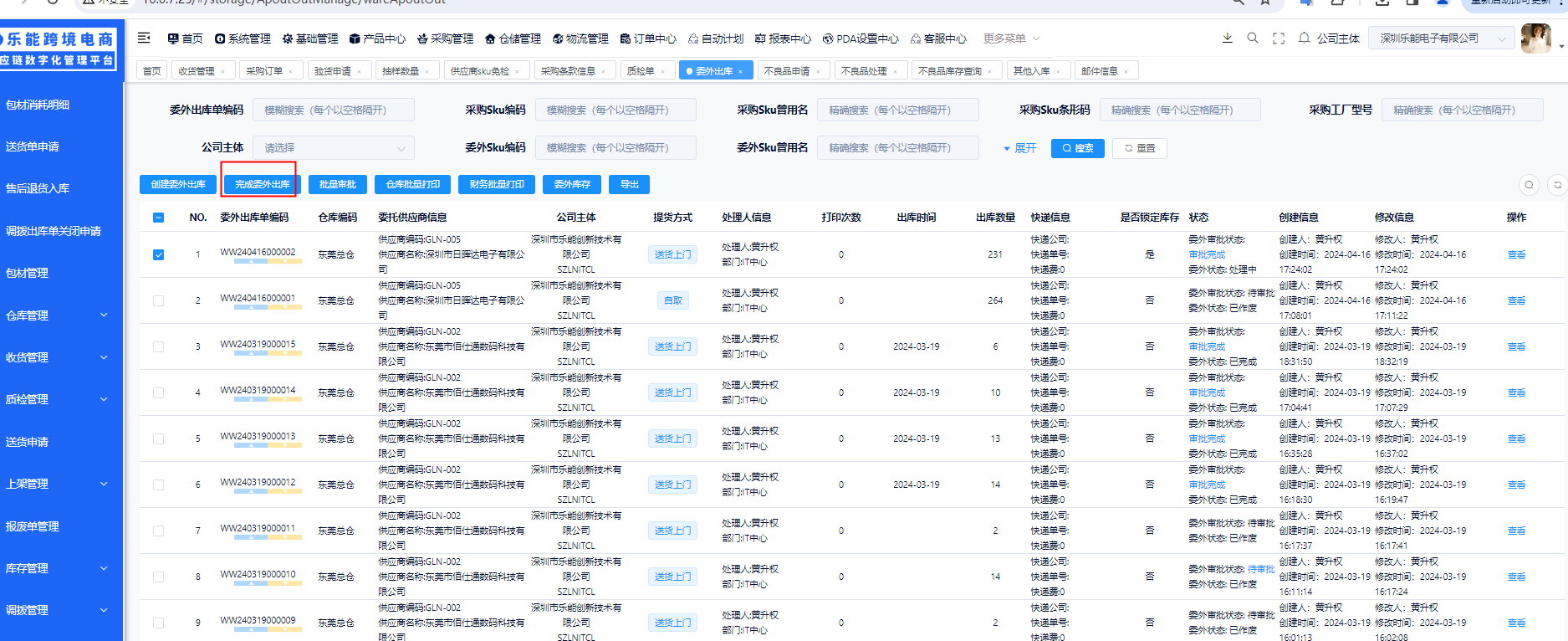
Task: Expand 质检管理 in the sidebar
Action: point(62,399)
